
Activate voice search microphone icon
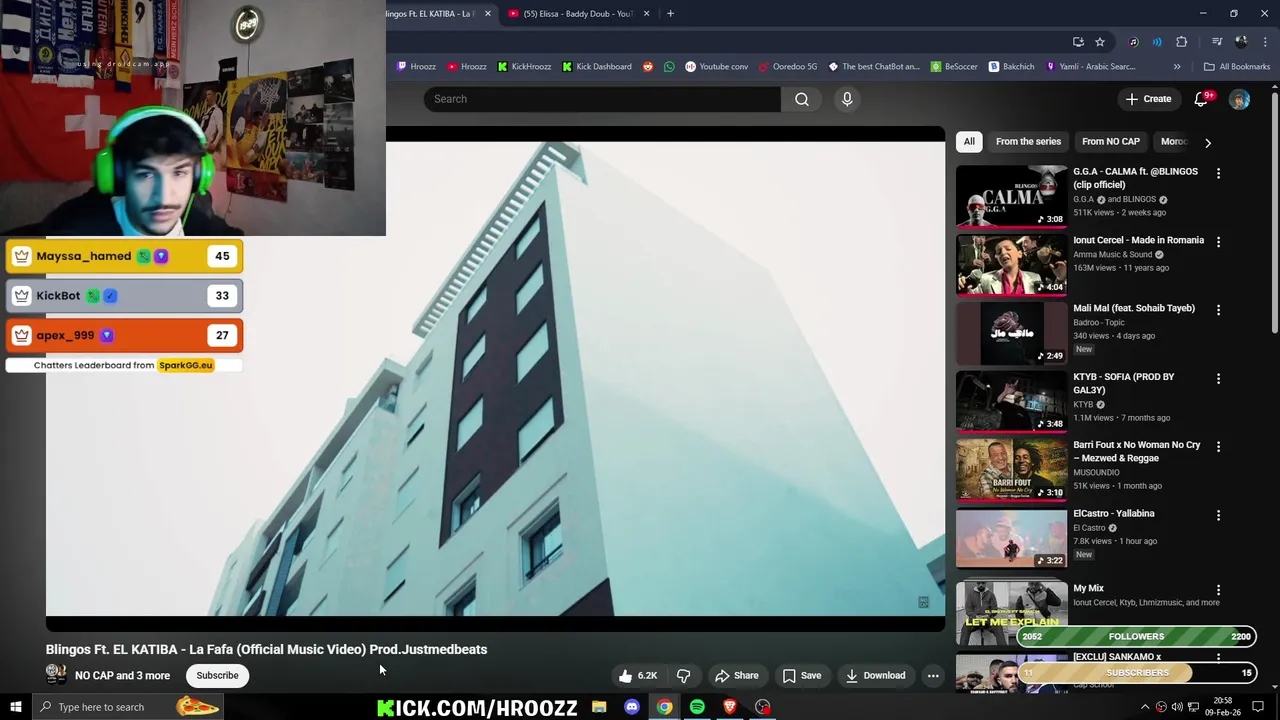[x=847, y=99]
